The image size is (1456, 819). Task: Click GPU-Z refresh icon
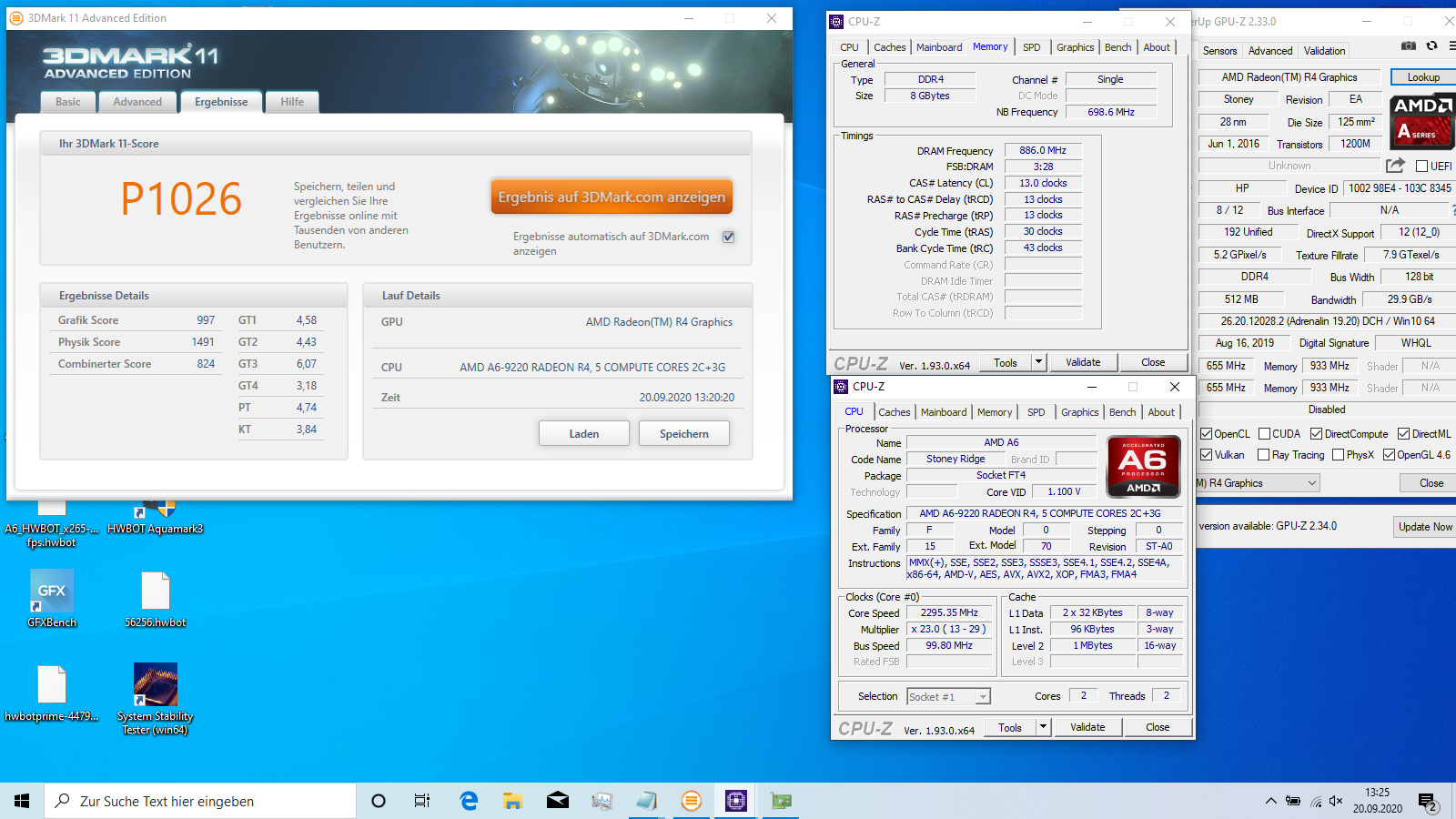(1431, 45)
